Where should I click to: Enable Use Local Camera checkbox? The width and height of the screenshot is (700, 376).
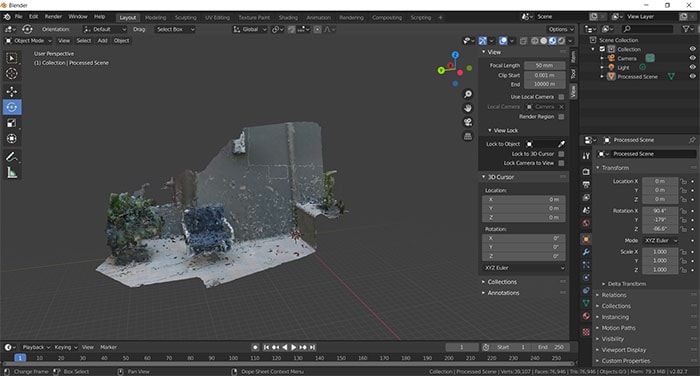tap(561, 97)
